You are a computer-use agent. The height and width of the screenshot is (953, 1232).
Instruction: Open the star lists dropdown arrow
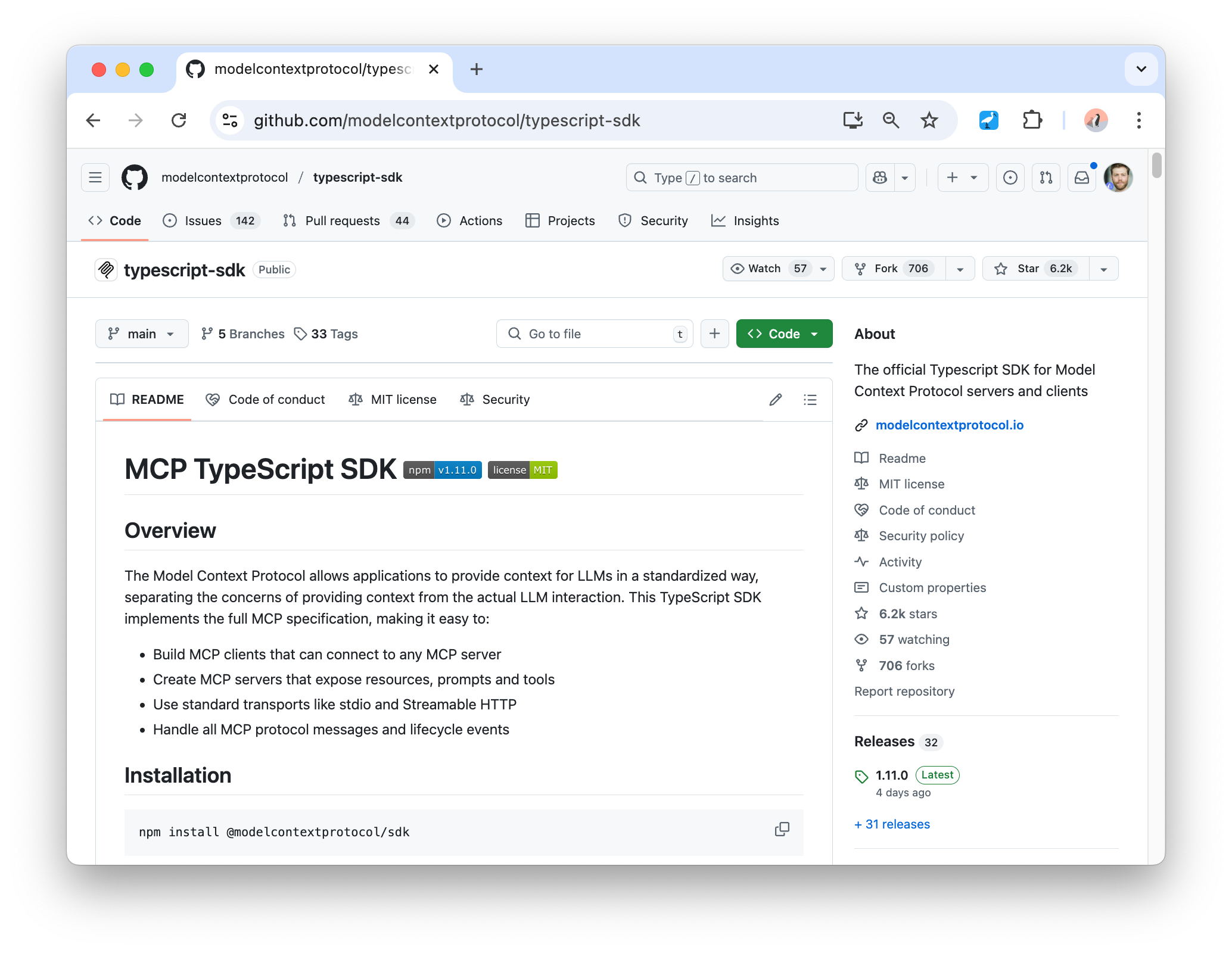(1103, 269)
